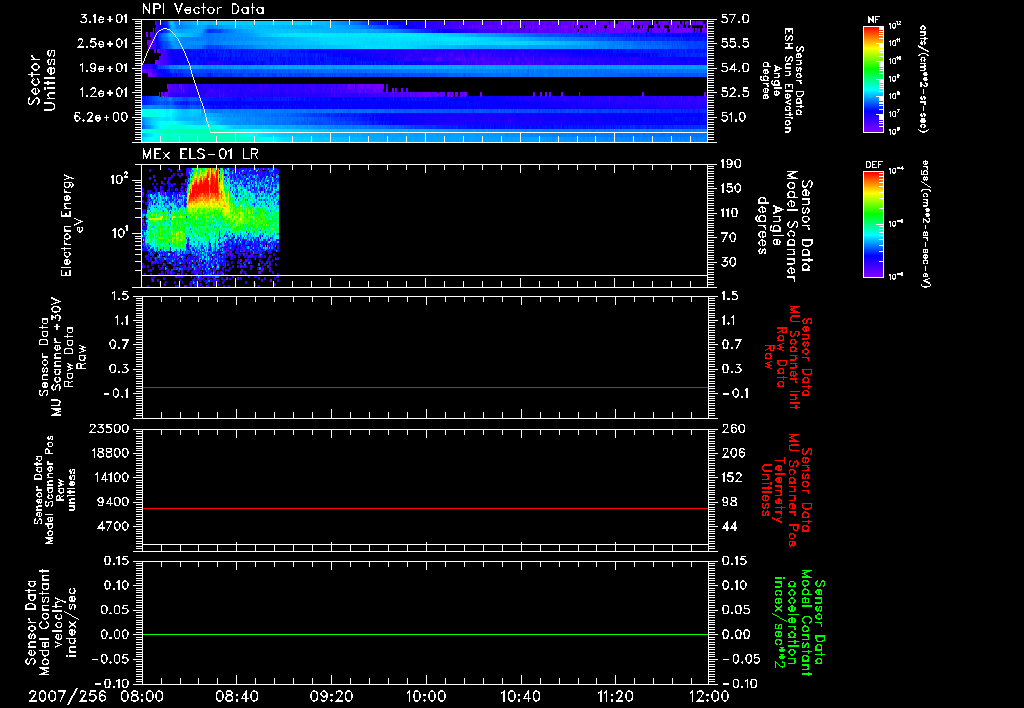Click the '70' scanner angle tick
Screen dimensions: 1024x708
(728, 237)
